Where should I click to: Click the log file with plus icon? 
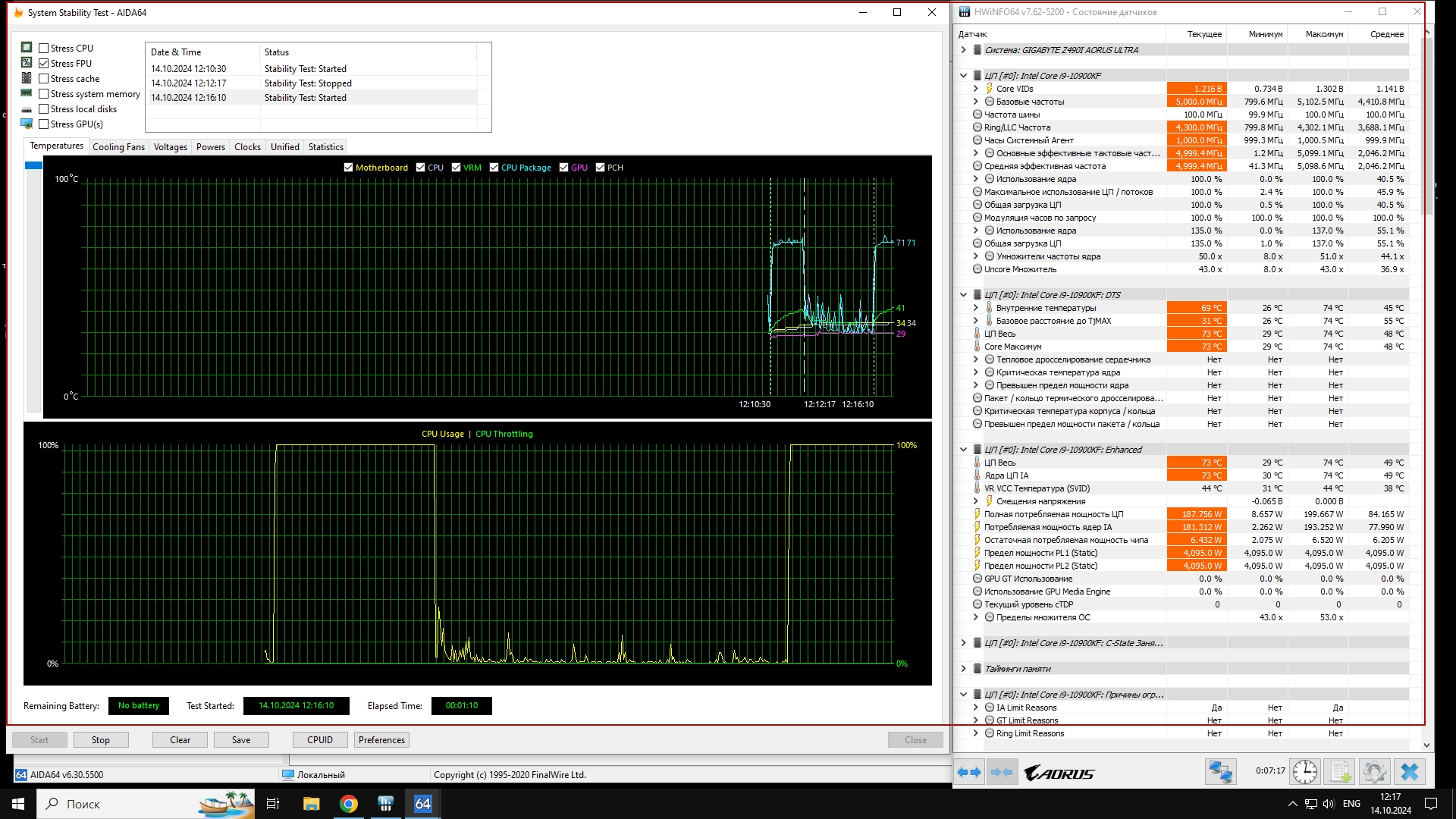[x=1340, y=772]
